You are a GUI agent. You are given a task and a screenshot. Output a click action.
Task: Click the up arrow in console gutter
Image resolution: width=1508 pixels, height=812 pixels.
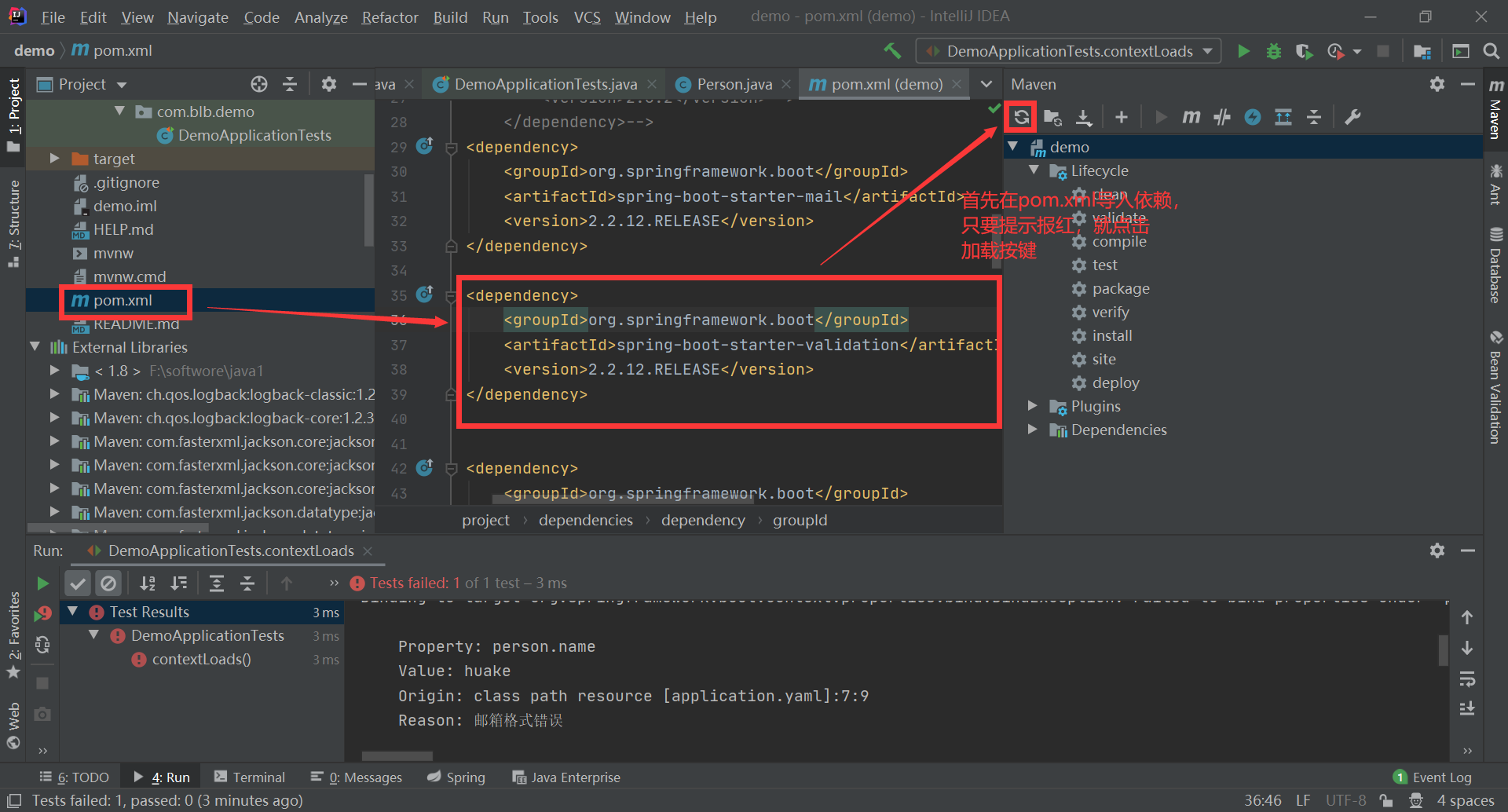point(1467,618)
